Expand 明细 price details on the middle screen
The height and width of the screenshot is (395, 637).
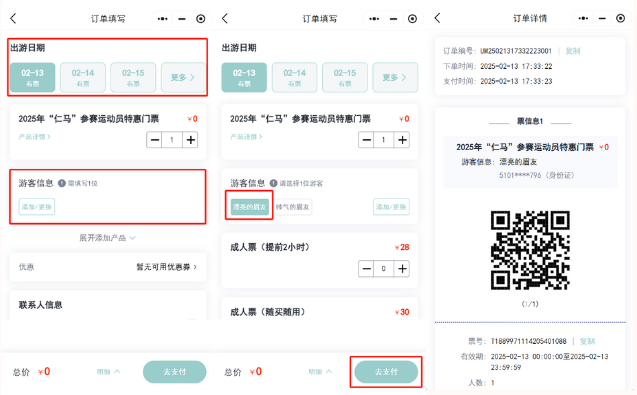(320, 371)
